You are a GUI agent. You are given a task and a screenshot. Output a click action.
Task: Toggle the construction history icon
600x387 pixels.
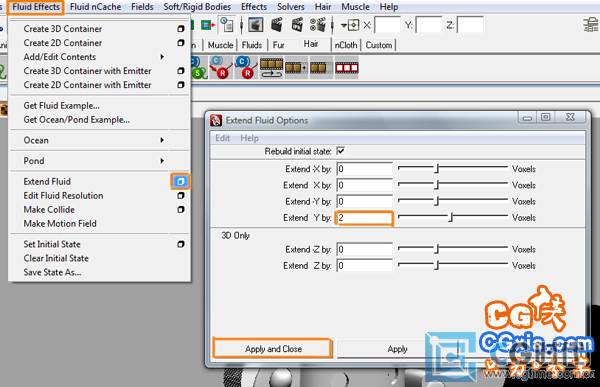click(227, 25)
